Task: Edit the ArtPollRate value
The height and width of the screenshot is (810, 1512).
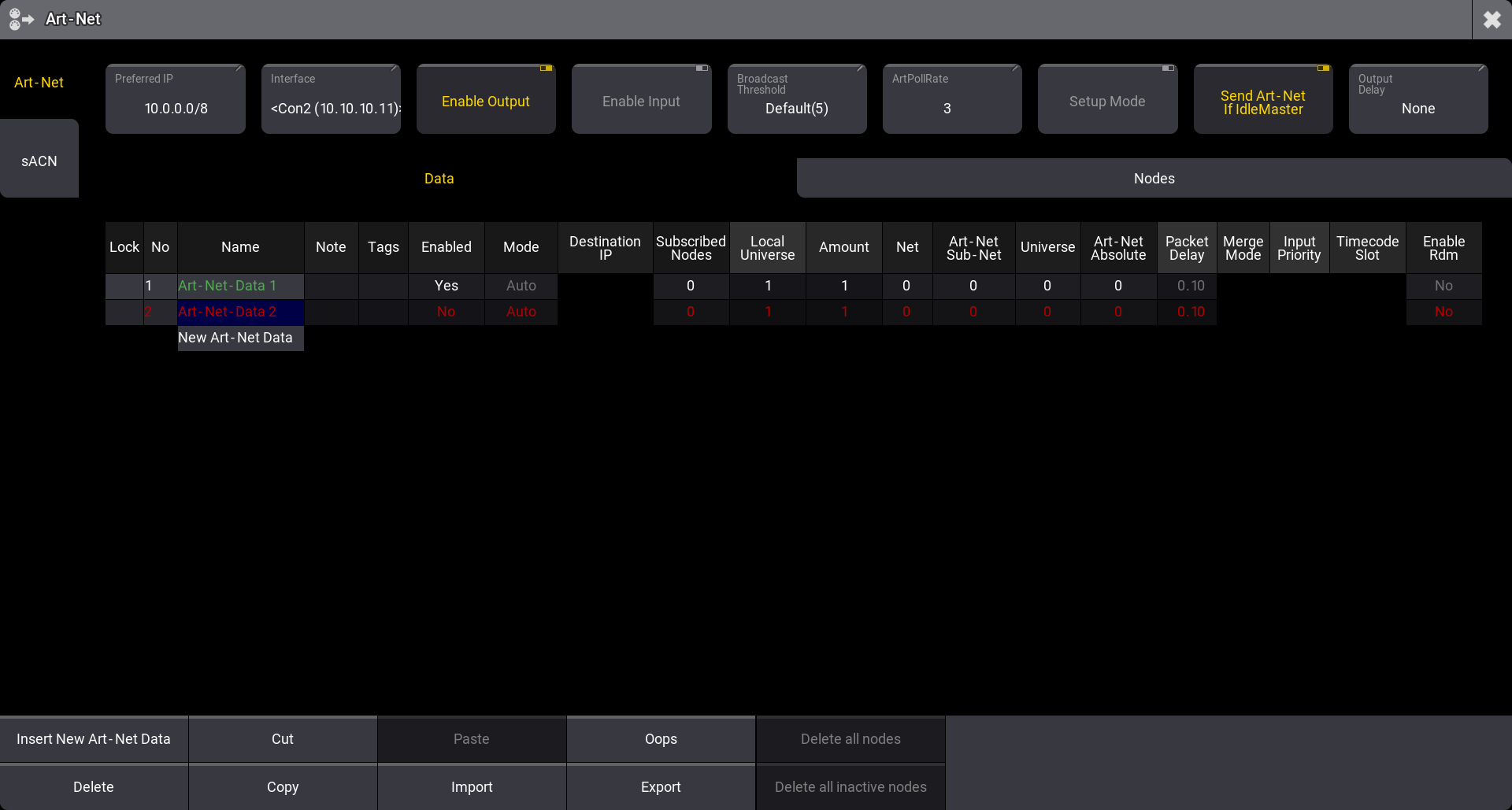Action: (951, 100)
